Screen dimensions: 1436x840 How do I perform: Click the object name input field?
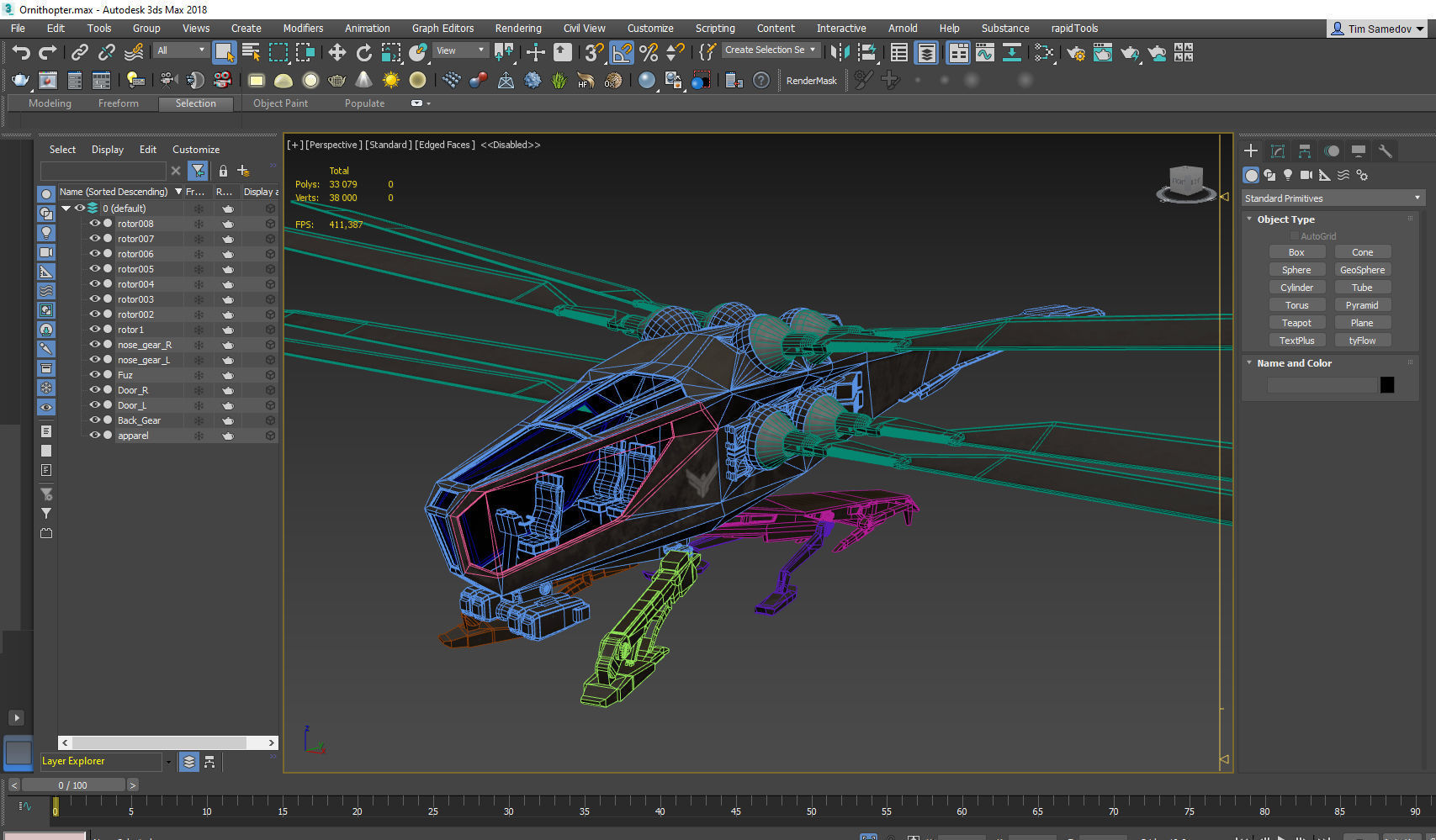(x=1322, y=385)
